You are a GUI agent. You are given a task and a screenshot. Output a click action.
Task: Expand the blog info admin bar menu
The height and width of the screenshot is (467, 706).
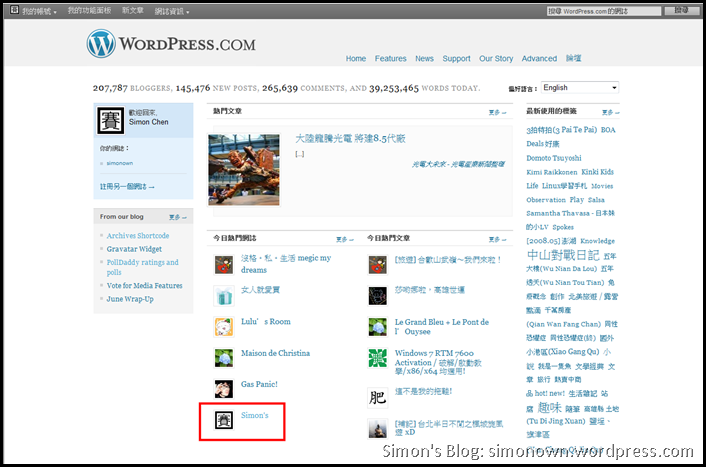(172, 11)
